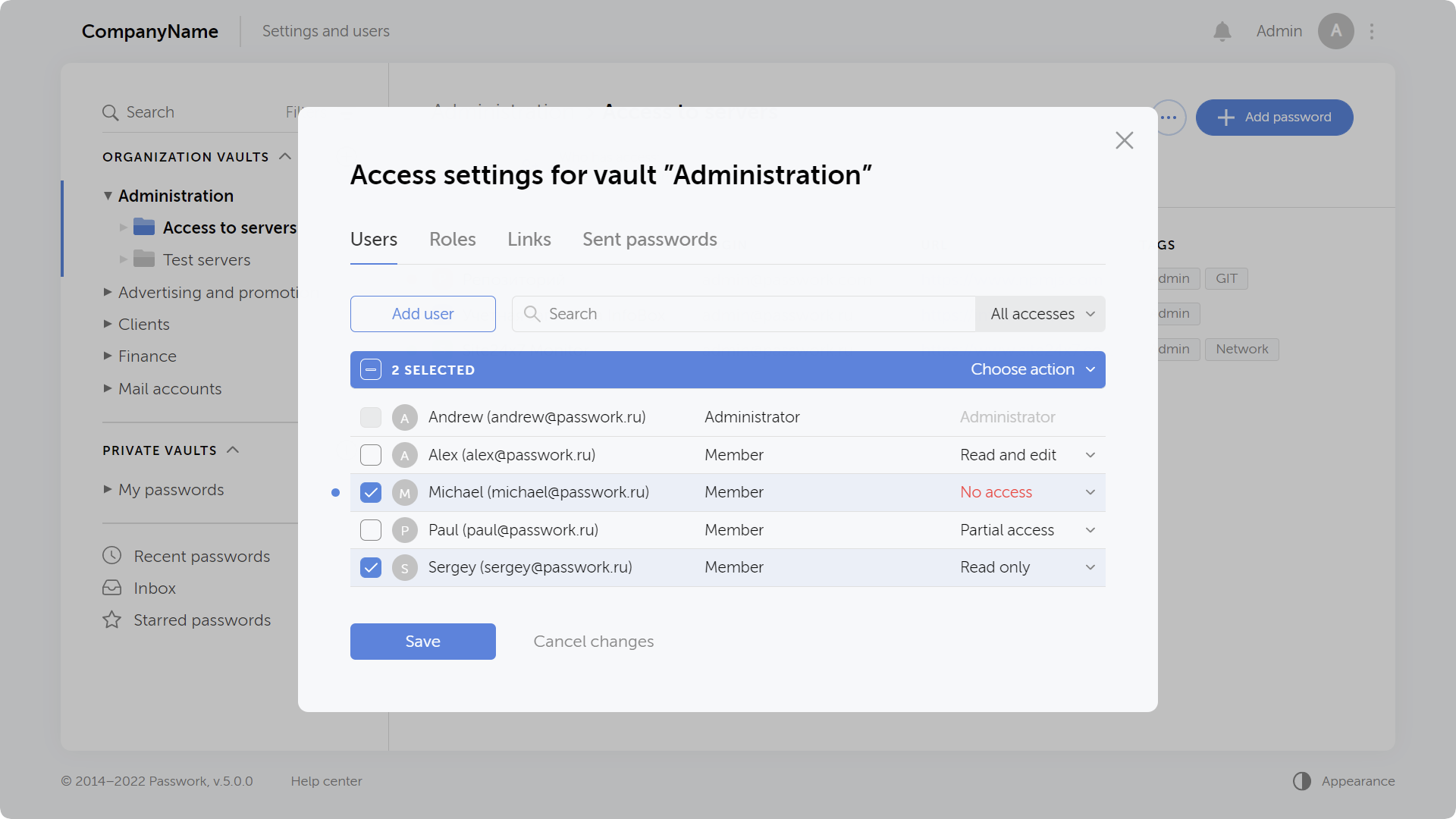Click the Starred passwords star icon

click(111, 620)
